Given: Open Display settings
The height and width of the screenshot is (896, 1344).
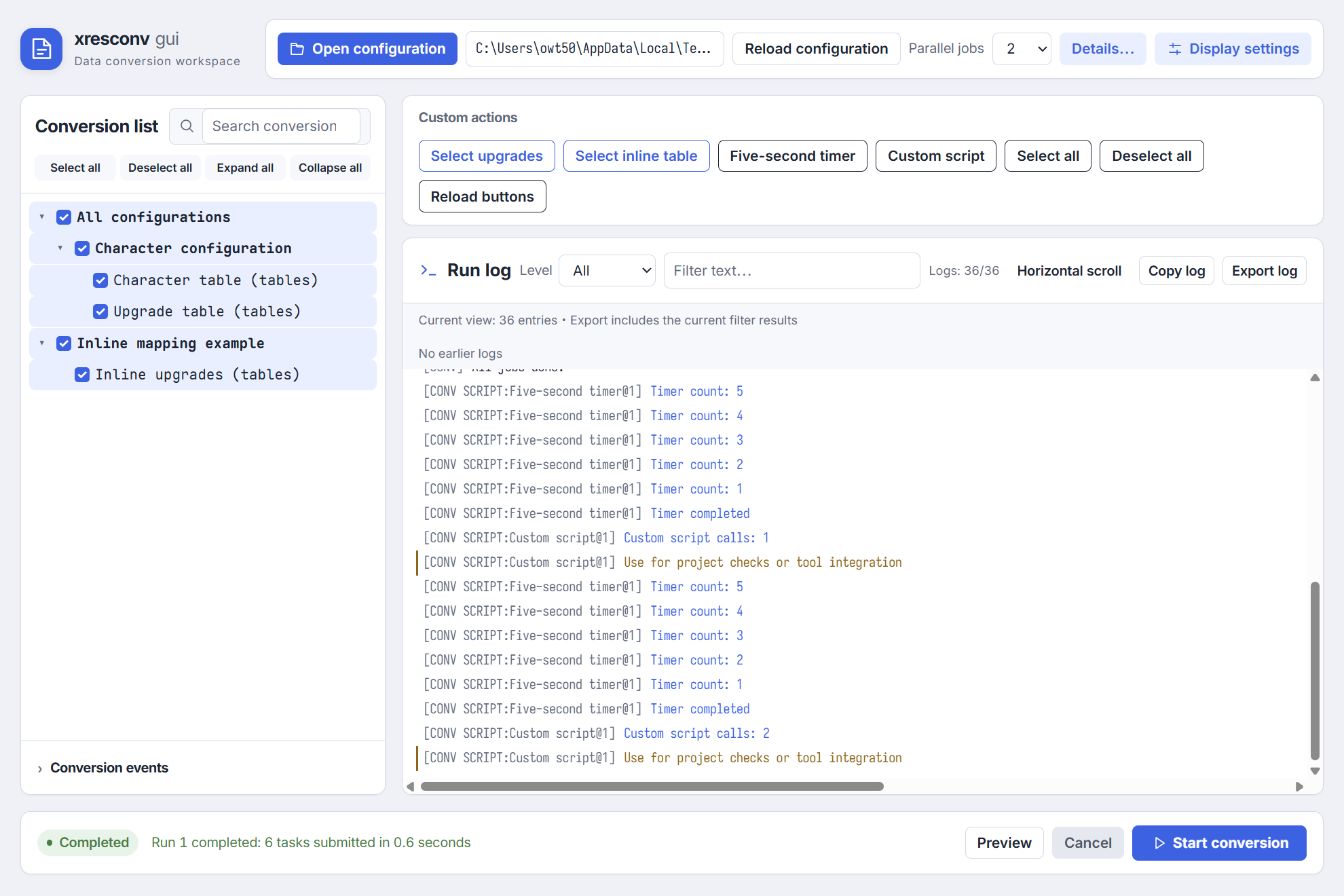Looking at the screenshot, I should tap(1233, 49).
